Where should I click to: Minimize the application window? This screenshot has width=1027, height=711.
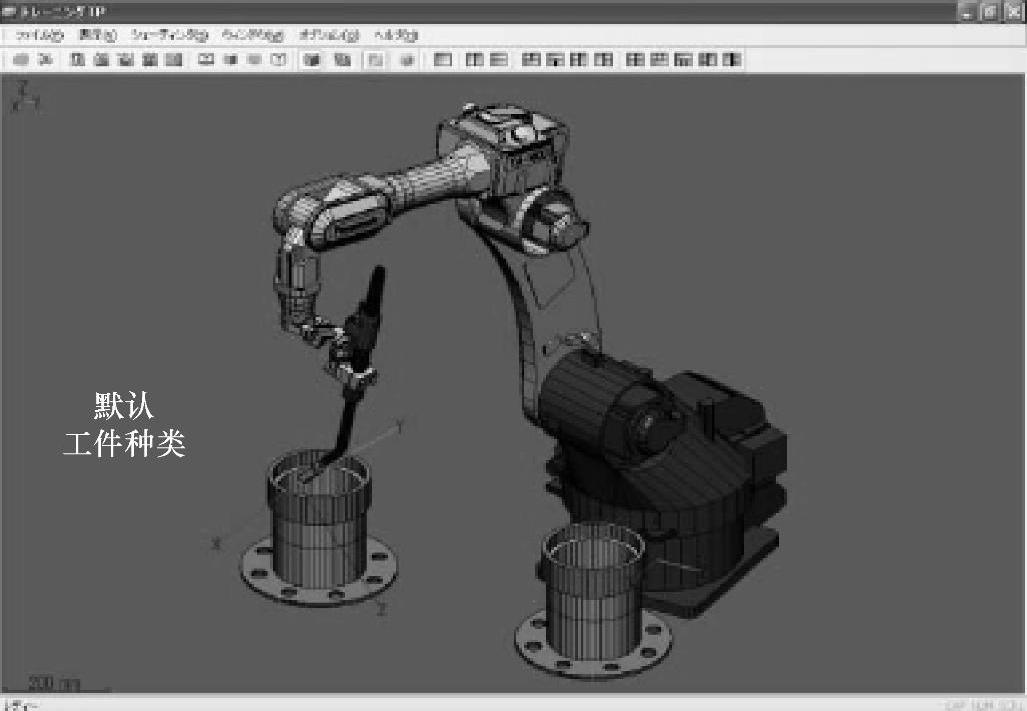[x=967, y=11]
